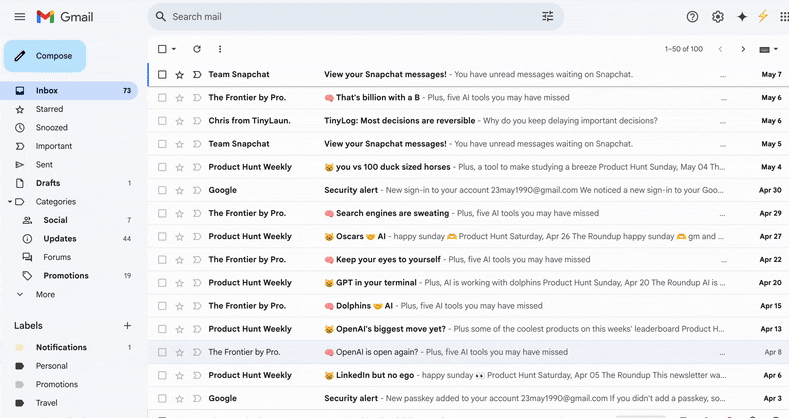Image resolution: width=789 pixels, height=418 pixels.
Task: Open select dropdown arrow beside select-all checkbox
Action: [x=174, y=49]
